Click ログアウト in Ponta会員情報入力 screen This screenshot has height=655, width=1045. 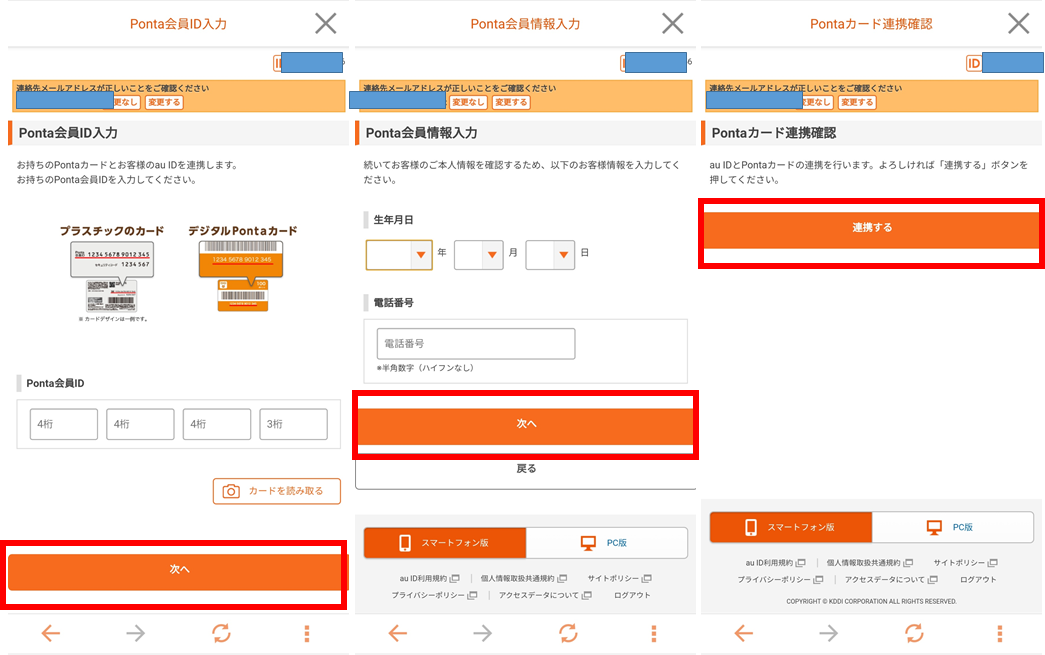[632, 595]
